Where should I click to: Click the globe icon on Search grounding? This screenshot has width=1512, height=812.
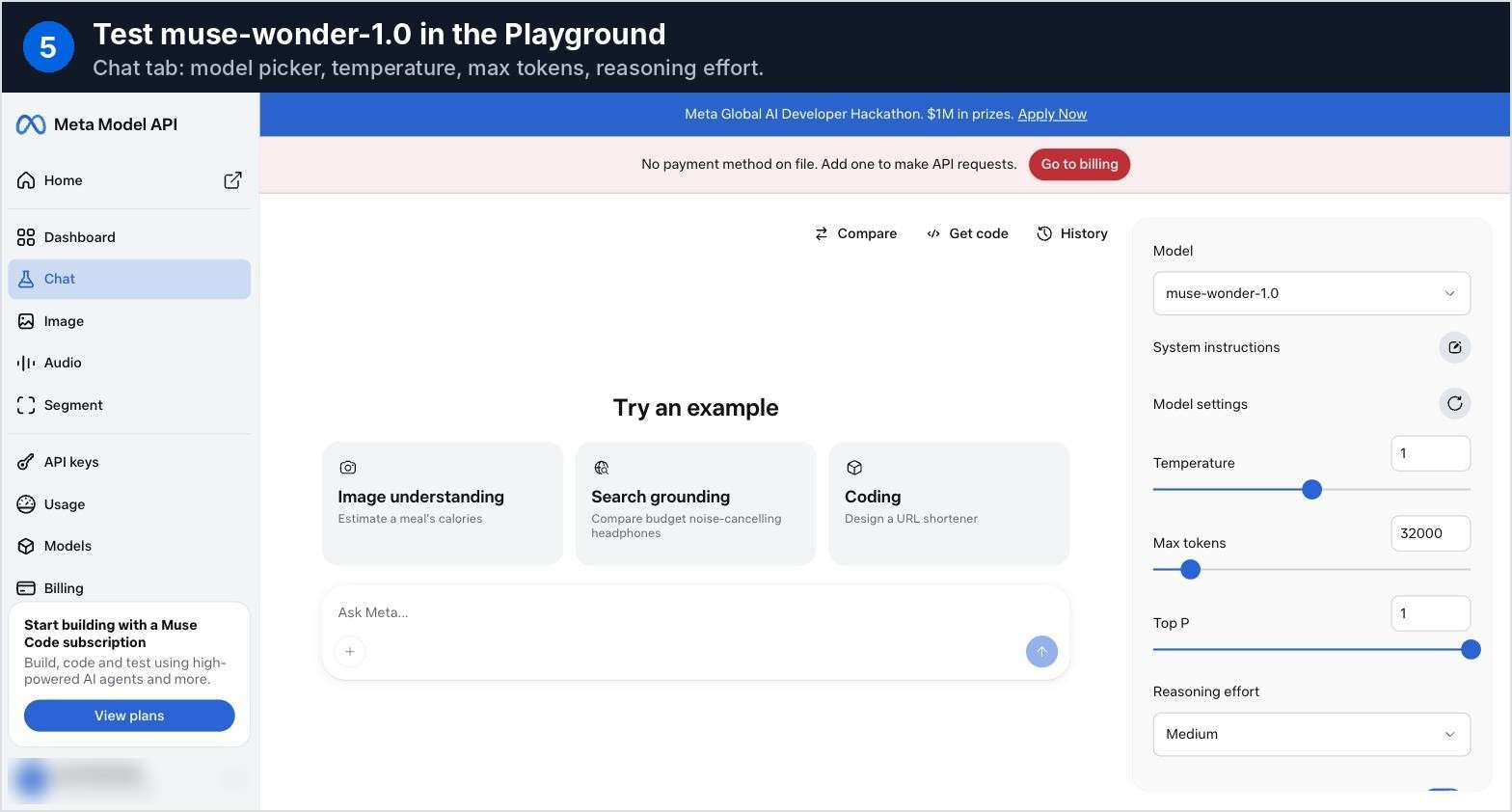point(602,468)
